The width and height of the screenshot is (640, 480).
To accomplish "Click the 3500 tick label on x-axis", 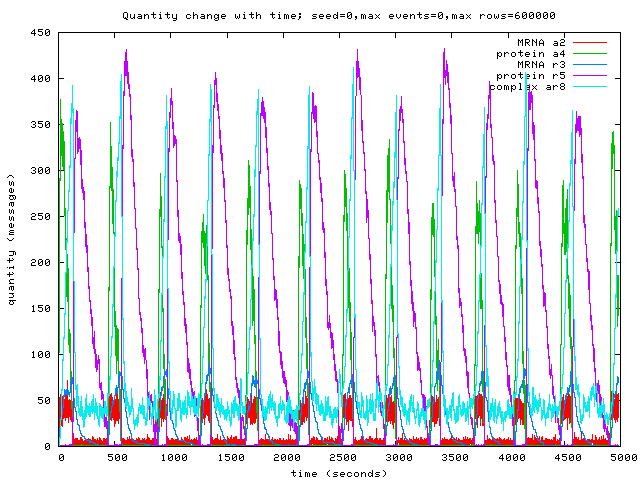I will [453, 457].
